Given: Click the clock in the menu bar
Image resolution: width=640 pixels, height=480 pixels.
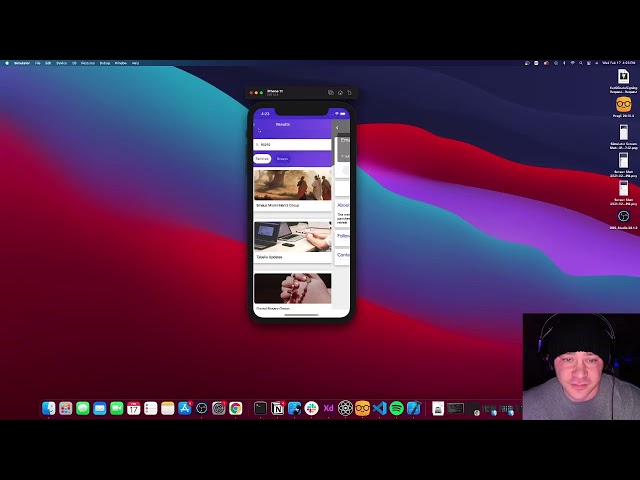Looking at the screenshot, I should 618,63.
